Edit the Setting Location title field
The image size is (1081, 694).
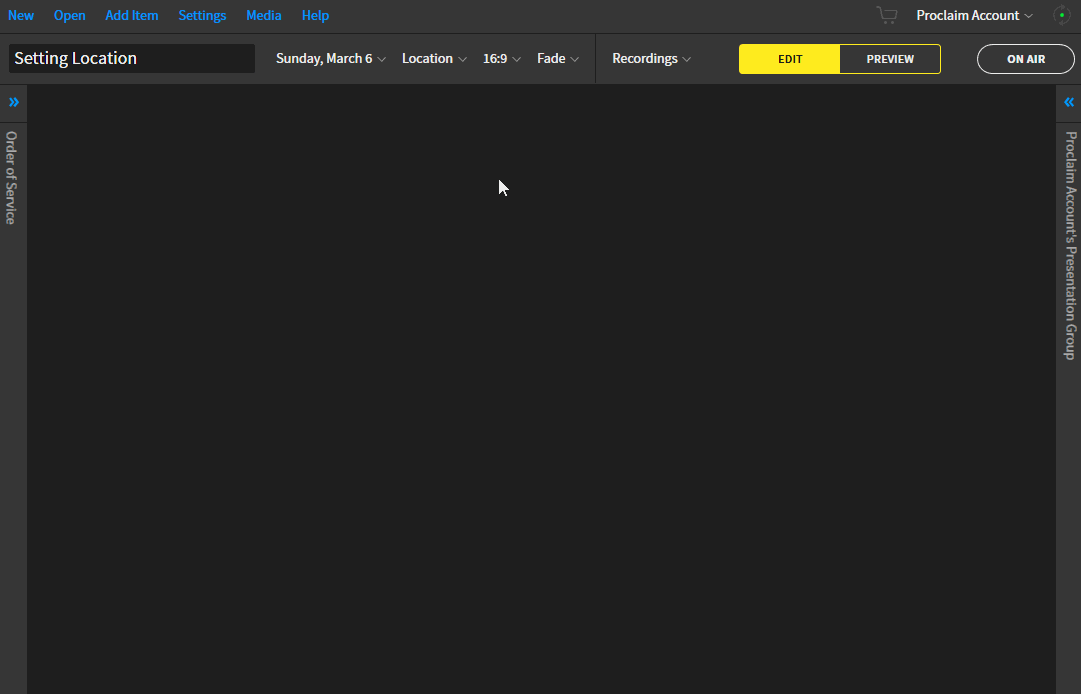click(132, 59)
